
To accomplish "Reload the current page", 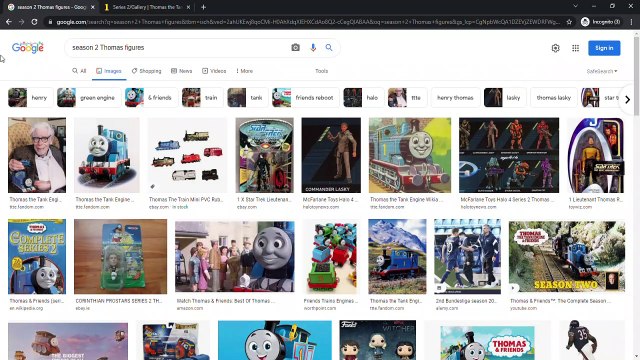I will (x=35, y=22).
